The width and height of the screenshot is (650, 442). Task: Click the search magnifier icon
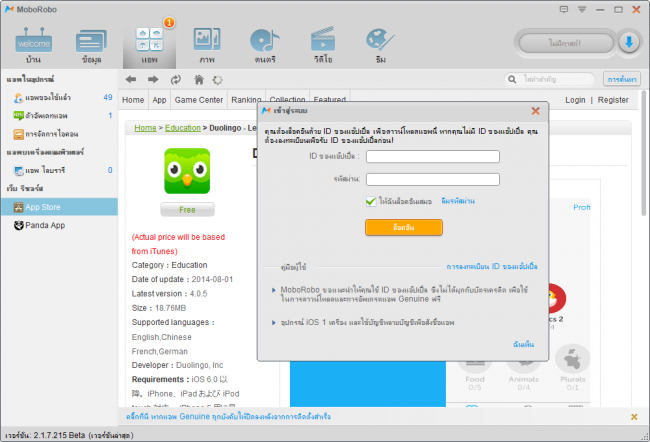(512, 79)
